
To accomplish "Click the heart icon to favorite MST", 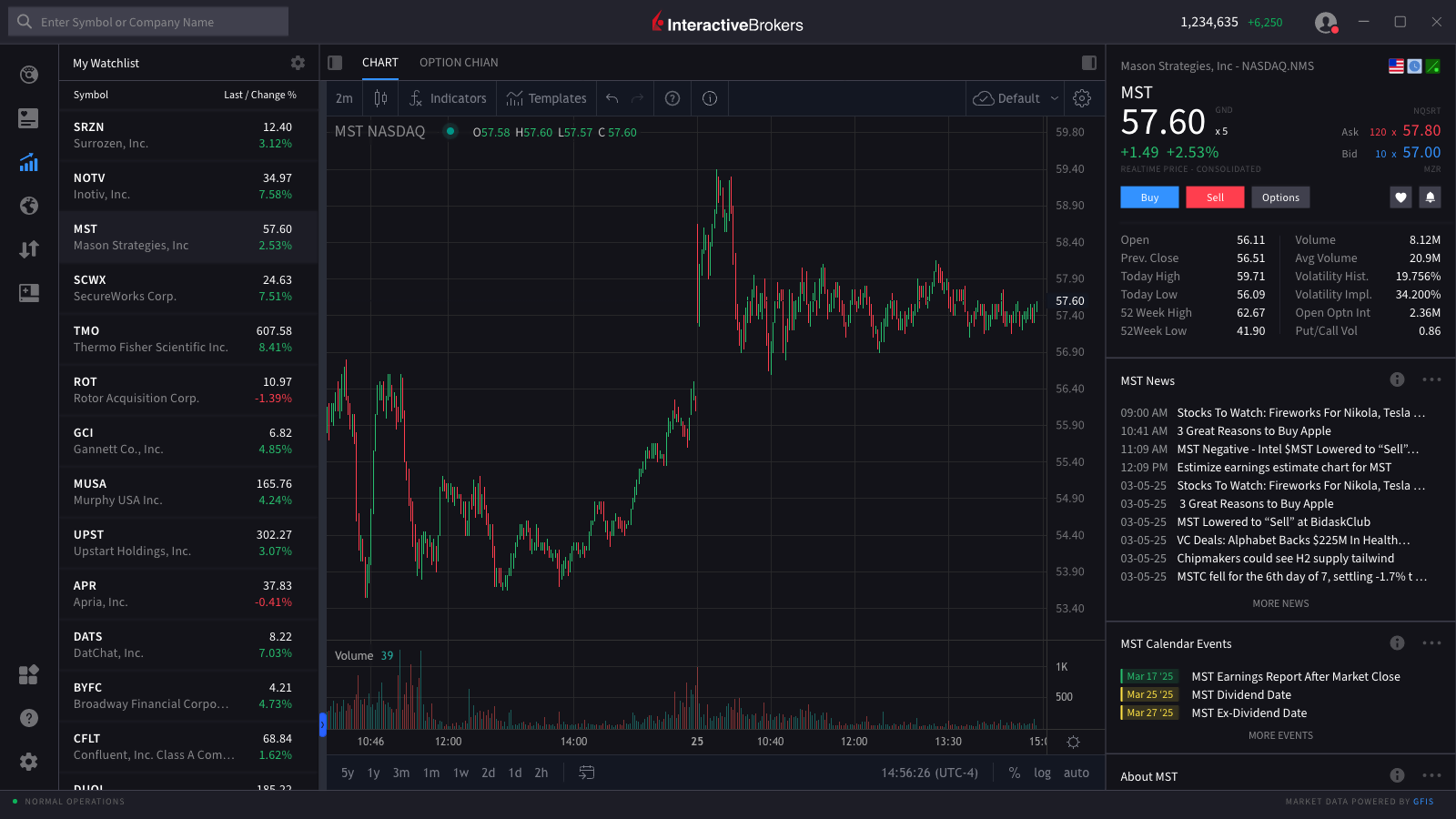I will [1400, 197].
